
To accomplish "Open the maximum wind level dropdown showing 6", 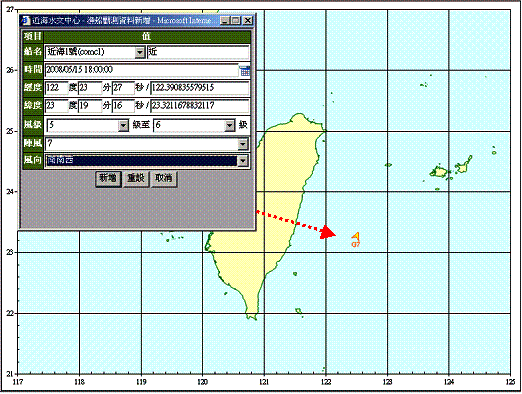I will click(x=229, y=125).
